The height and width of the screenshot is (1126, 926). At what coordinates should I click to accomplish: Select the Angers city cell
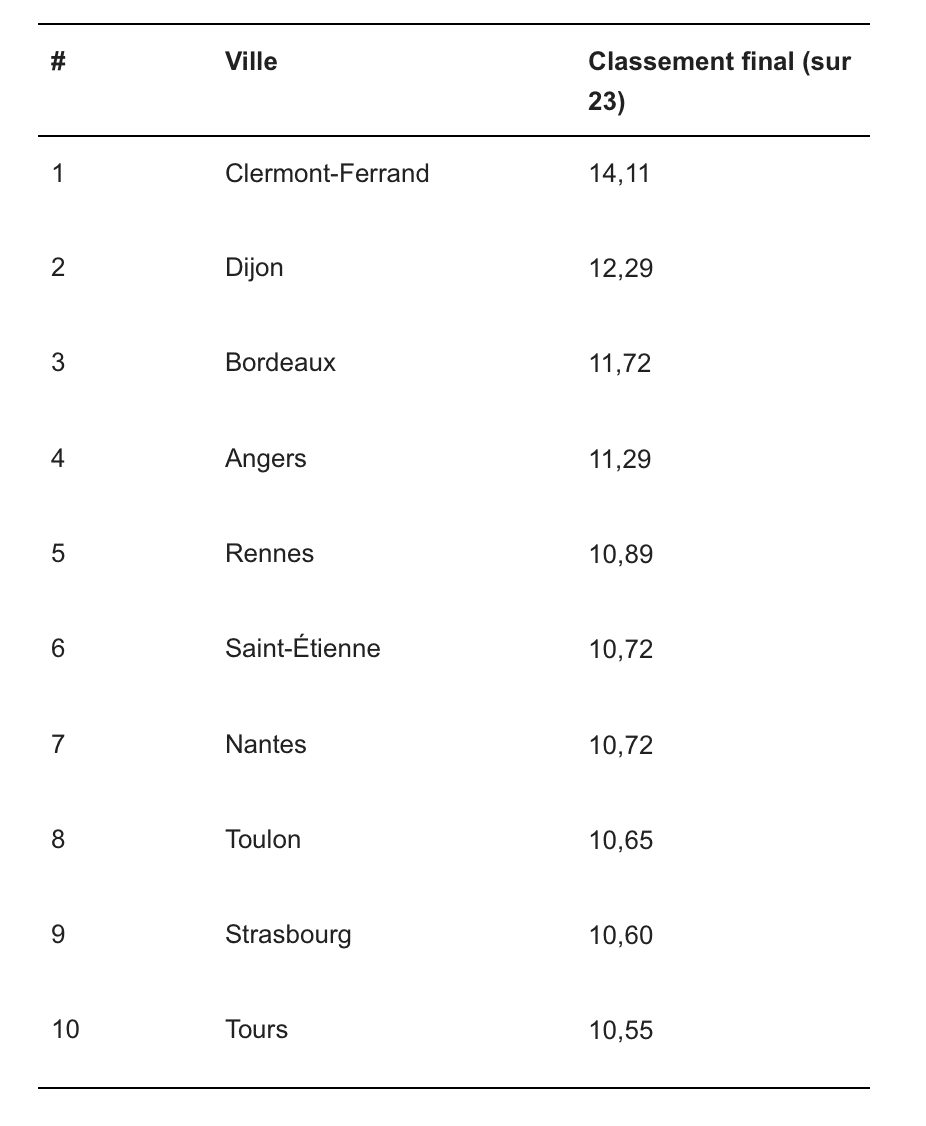(x=266, y=459)
